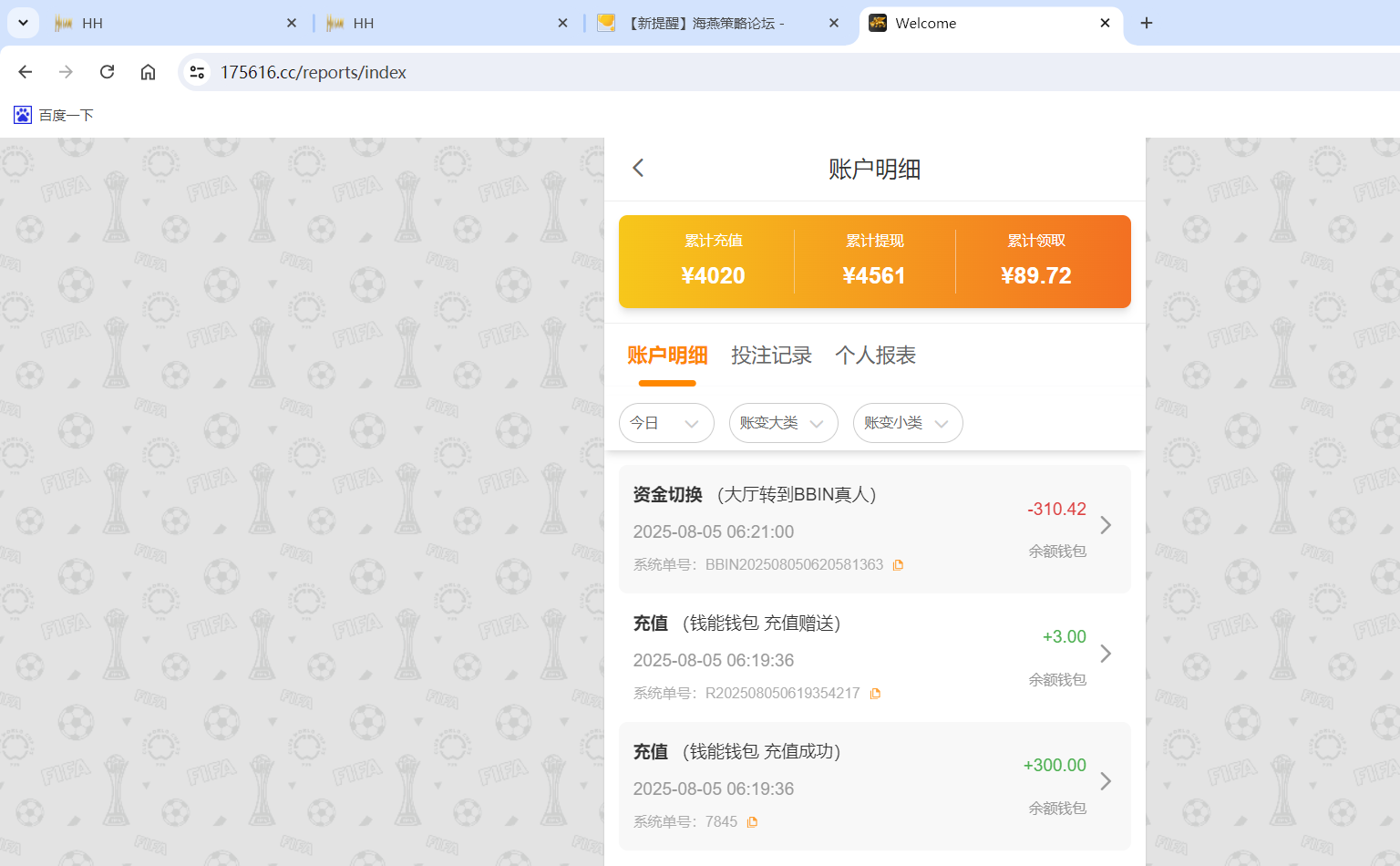Copy the R202508050619354217 system order number
The width and height of the screenshot is (1400, 866).
click(875, 693)
